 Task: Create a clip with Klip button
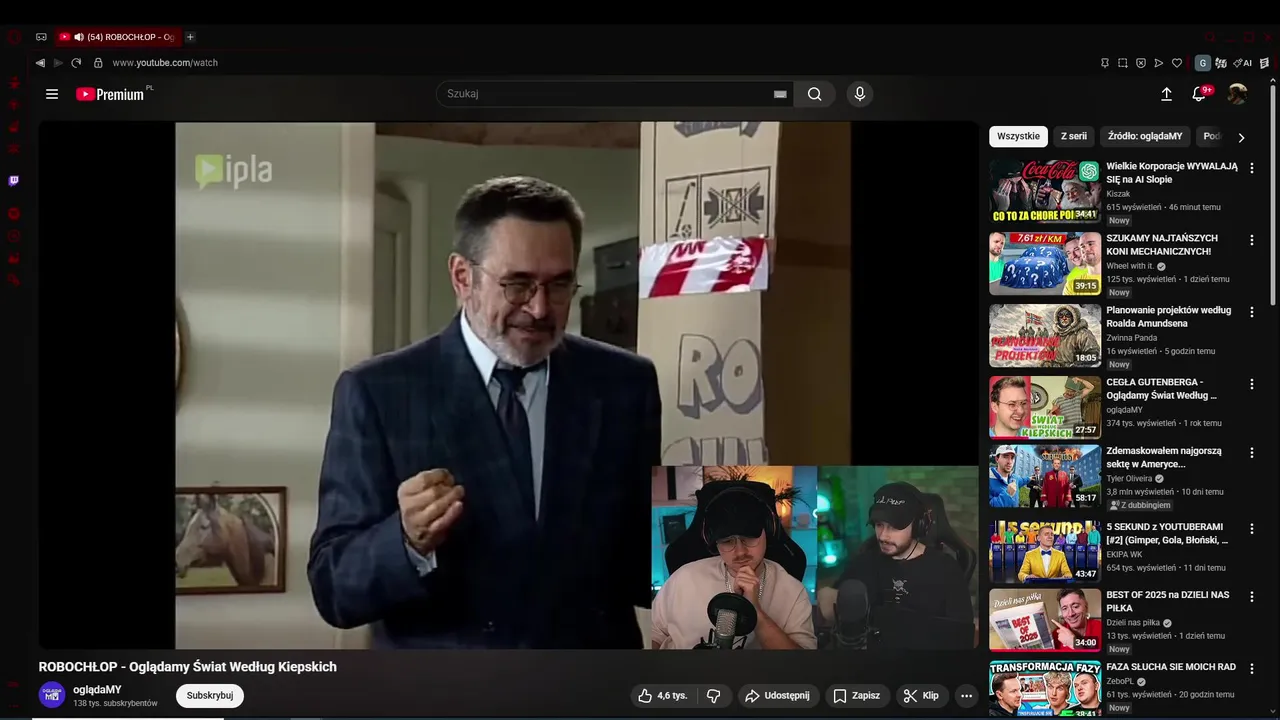coord(921,696)
